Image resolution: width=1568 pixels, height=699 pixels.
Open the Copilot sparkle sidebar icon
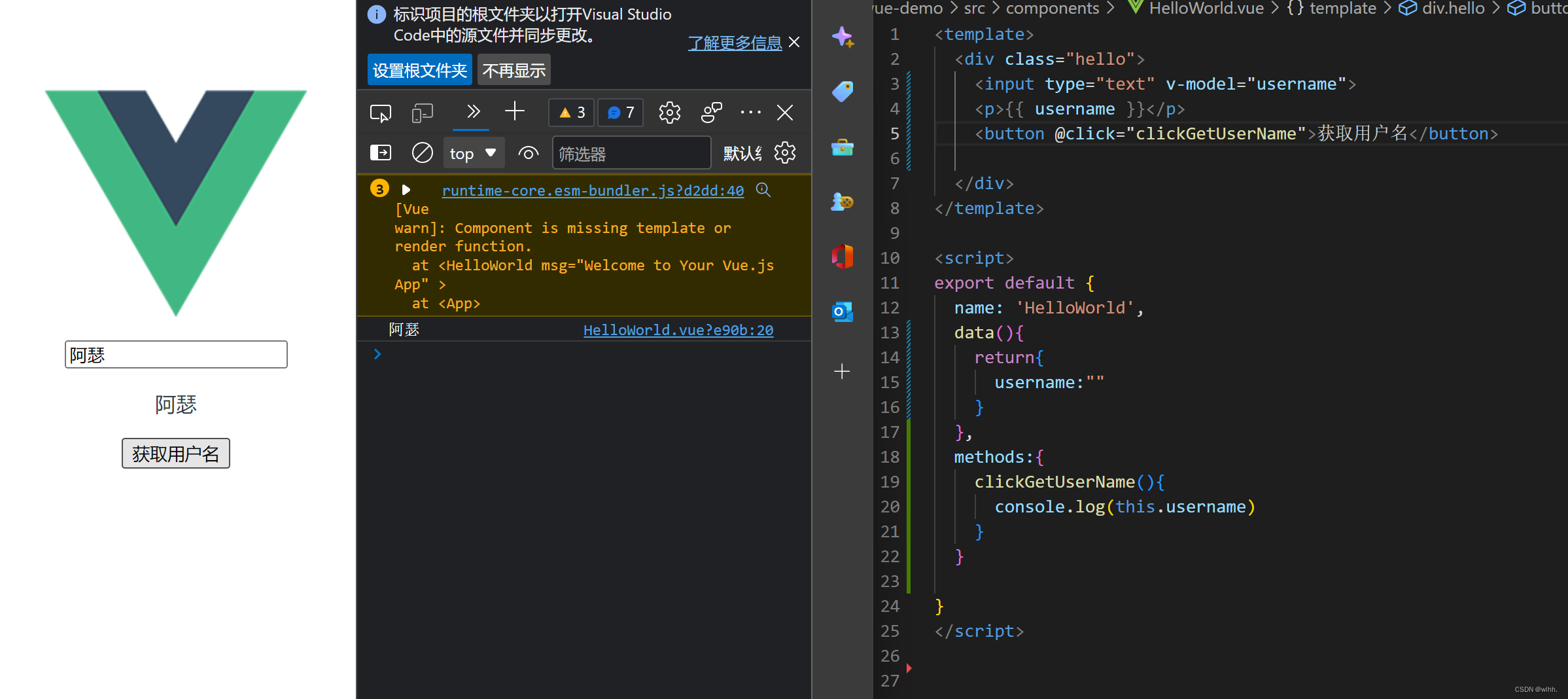tap(843, 37)
